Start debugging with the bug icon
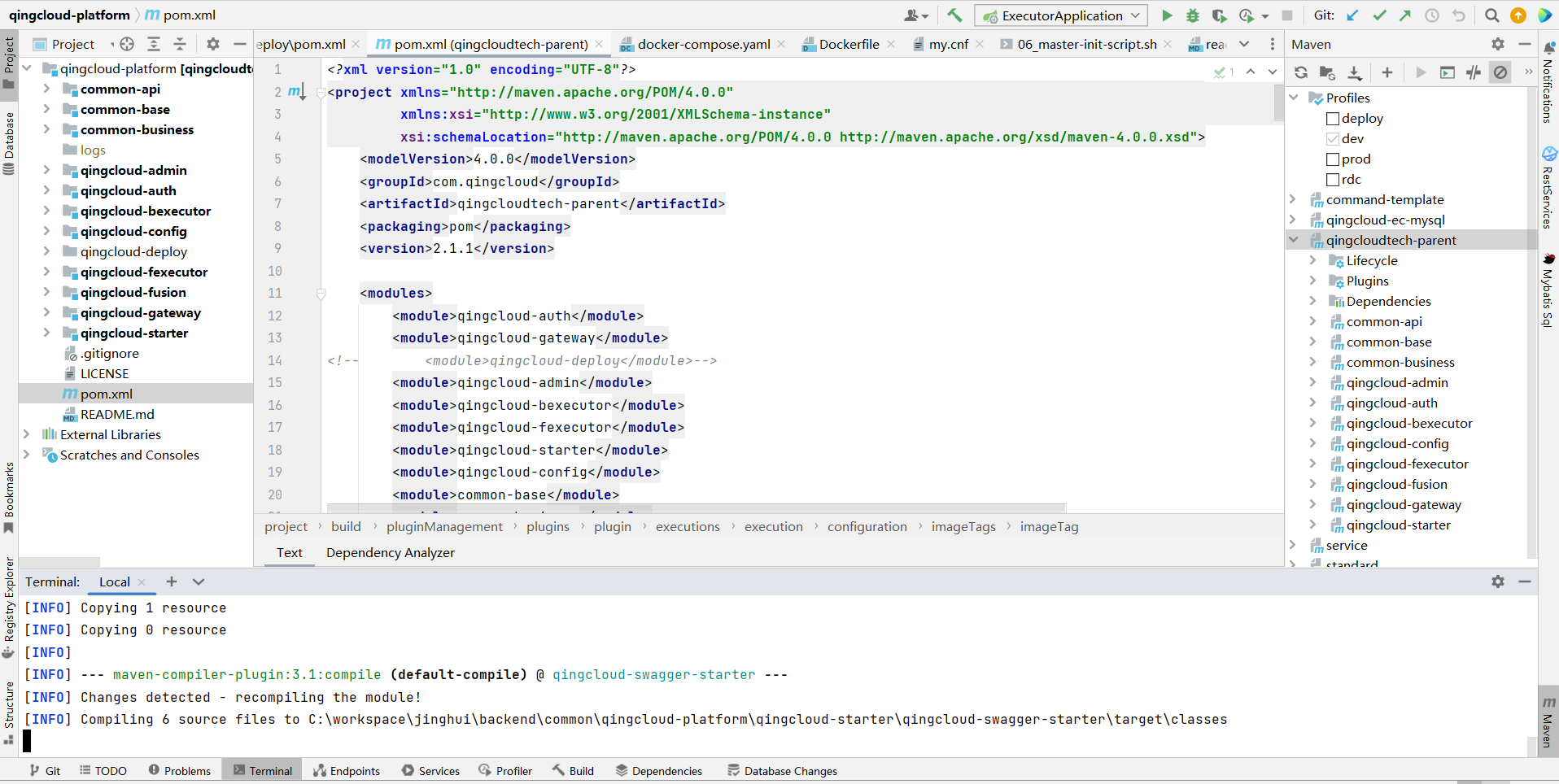Image resolution: width=1559 pixels, height=784 pixels. pyautogui.click(x=1193, y=15)
